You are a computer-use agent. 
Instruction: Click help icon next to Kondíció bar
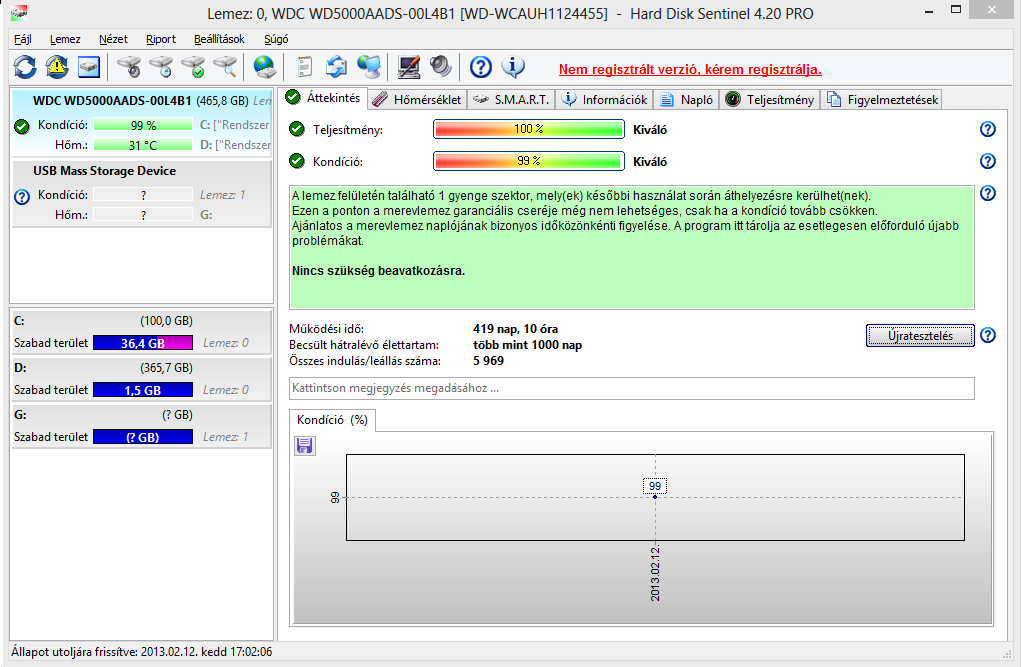(x=988, y=161)
